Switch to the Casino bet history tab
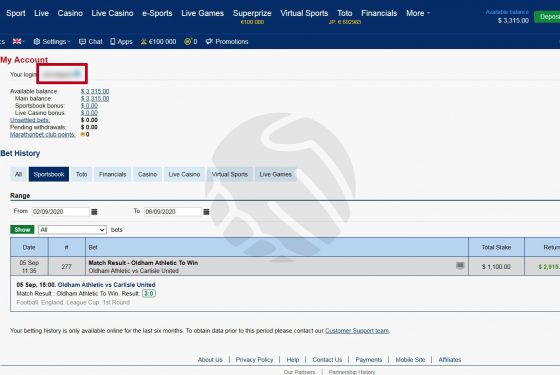Image resolution: width=560 pixels, height=375 pixels. pyautogui.click(x=148, y=174)
